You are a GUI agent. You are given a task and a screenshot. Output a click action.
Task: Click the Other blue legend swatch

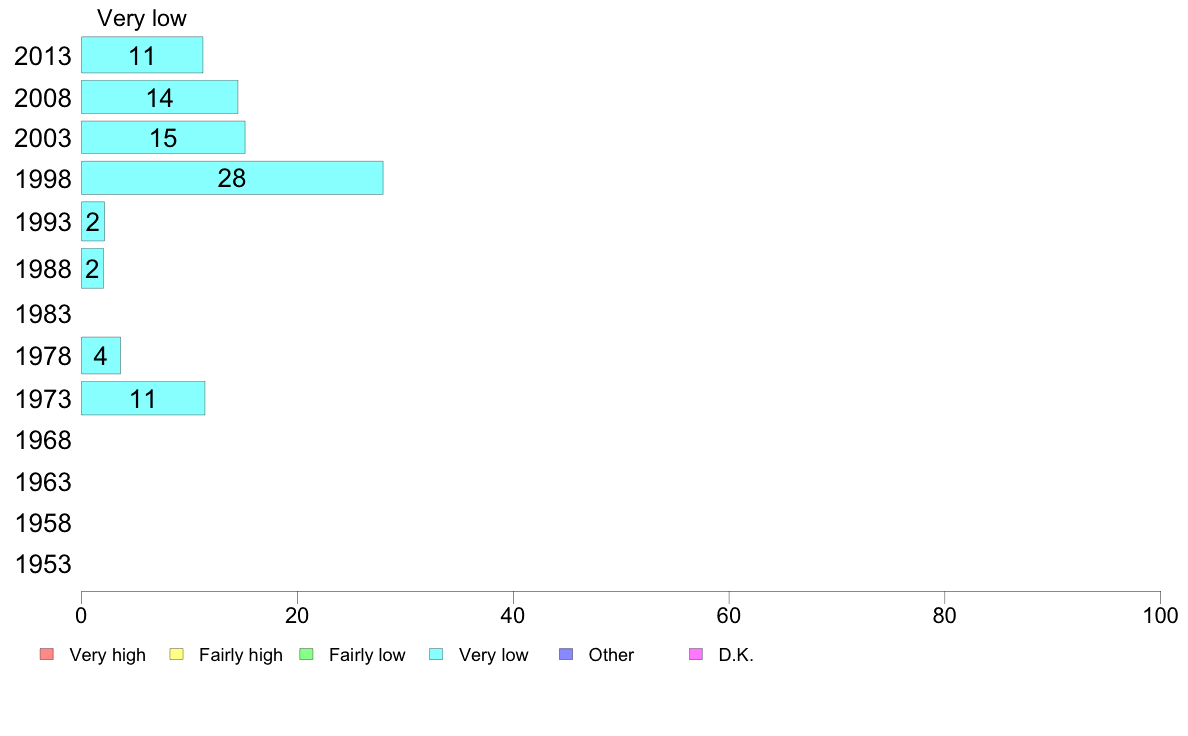tap(566, 654)
